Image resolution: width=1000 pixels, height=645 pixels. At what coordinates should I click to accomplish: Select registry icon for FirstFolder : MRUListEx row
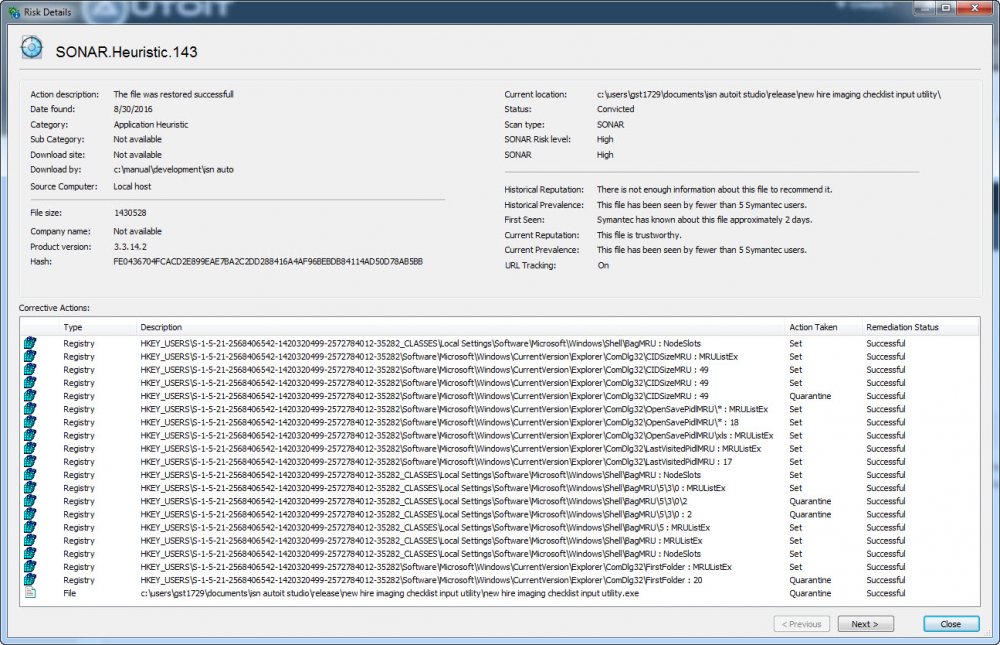pos(30,567)
